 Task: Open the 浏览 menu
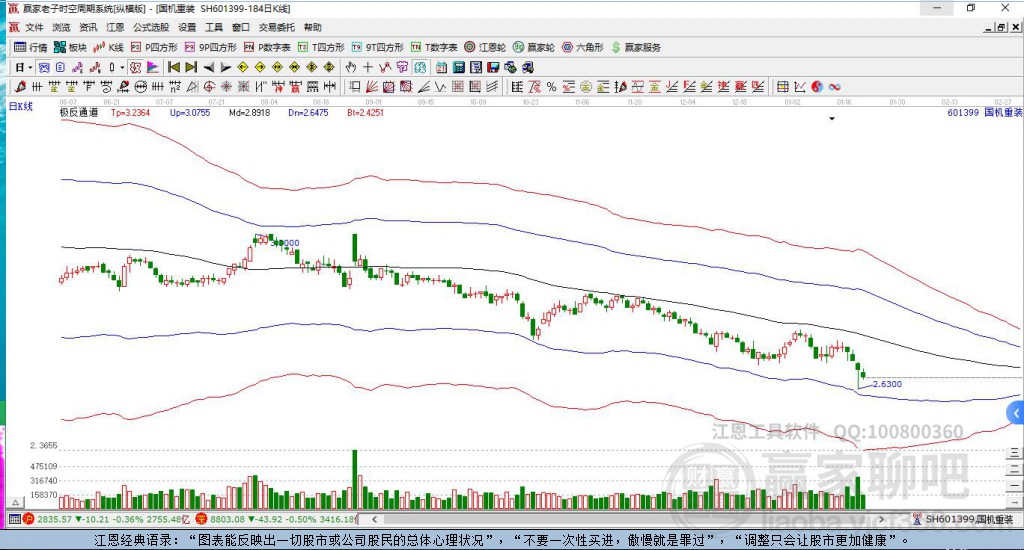click(61, 27)
